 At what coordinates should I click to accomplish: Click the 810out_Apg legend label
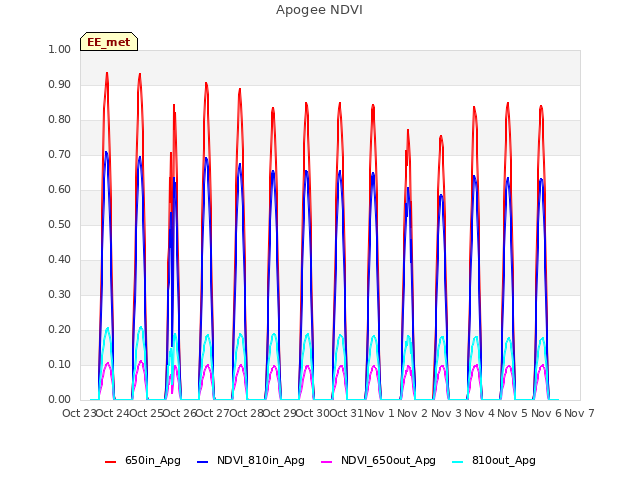(x=504, y=460)
